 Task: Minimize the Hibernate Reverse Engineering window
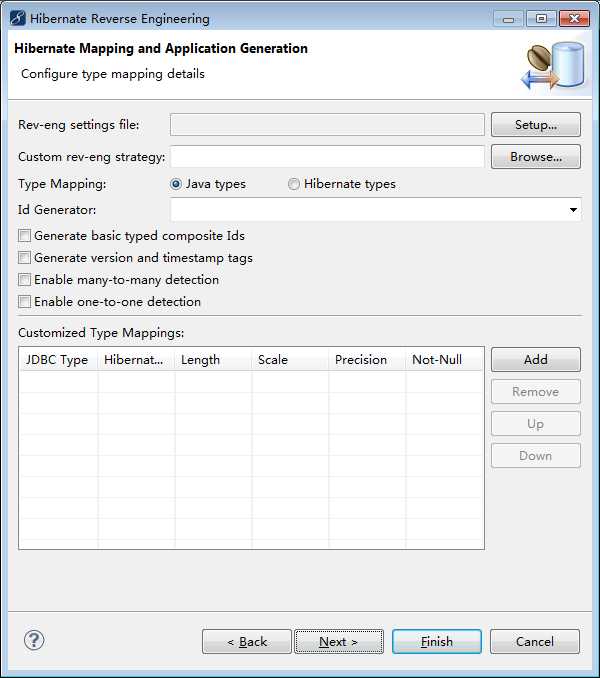click(508, 19)
